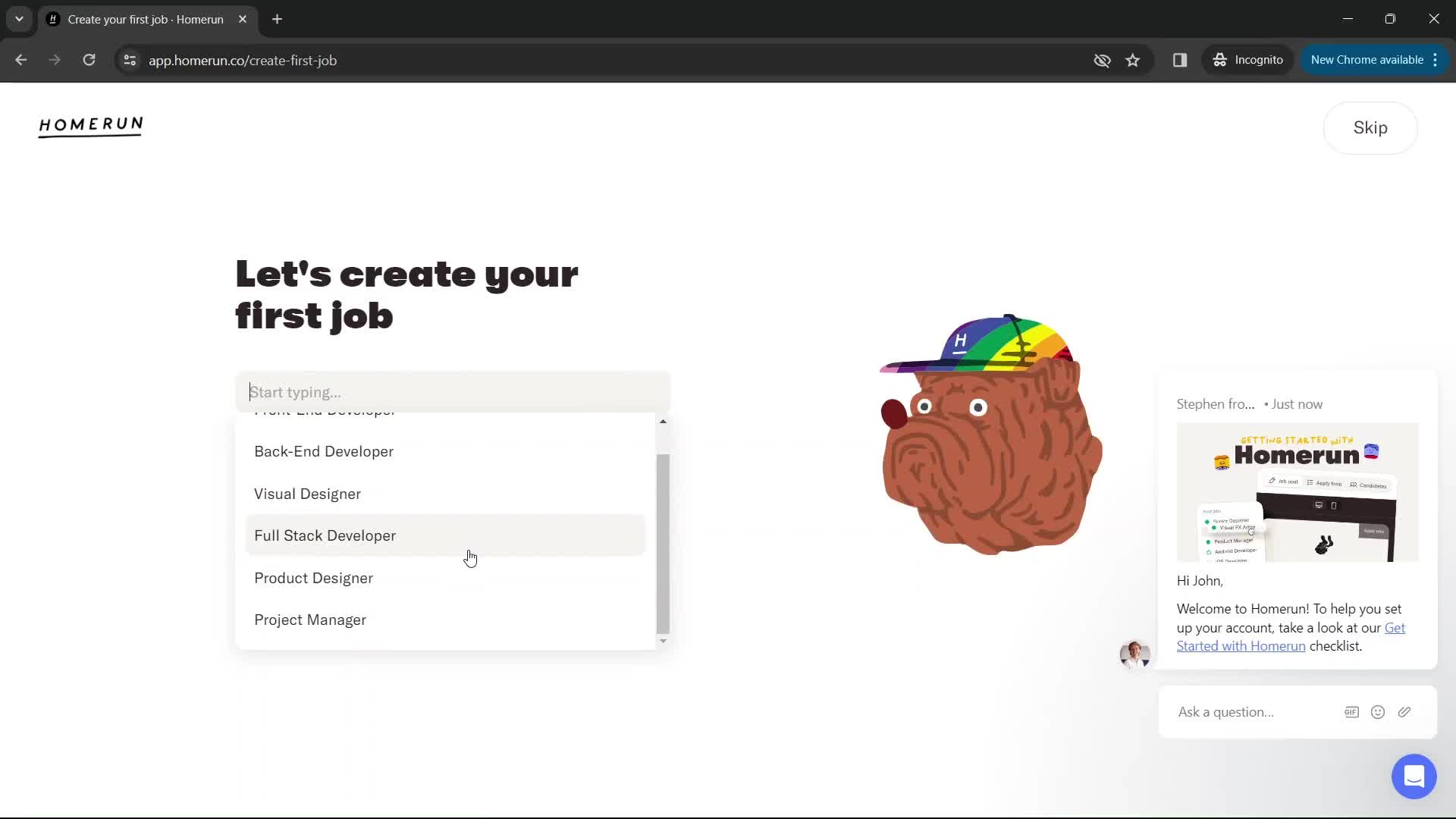Image resolution: width=1456 pixels, height=819 pixels.
Task: Select Visual Designer from dropdown list
Action: tap(308, 494)
